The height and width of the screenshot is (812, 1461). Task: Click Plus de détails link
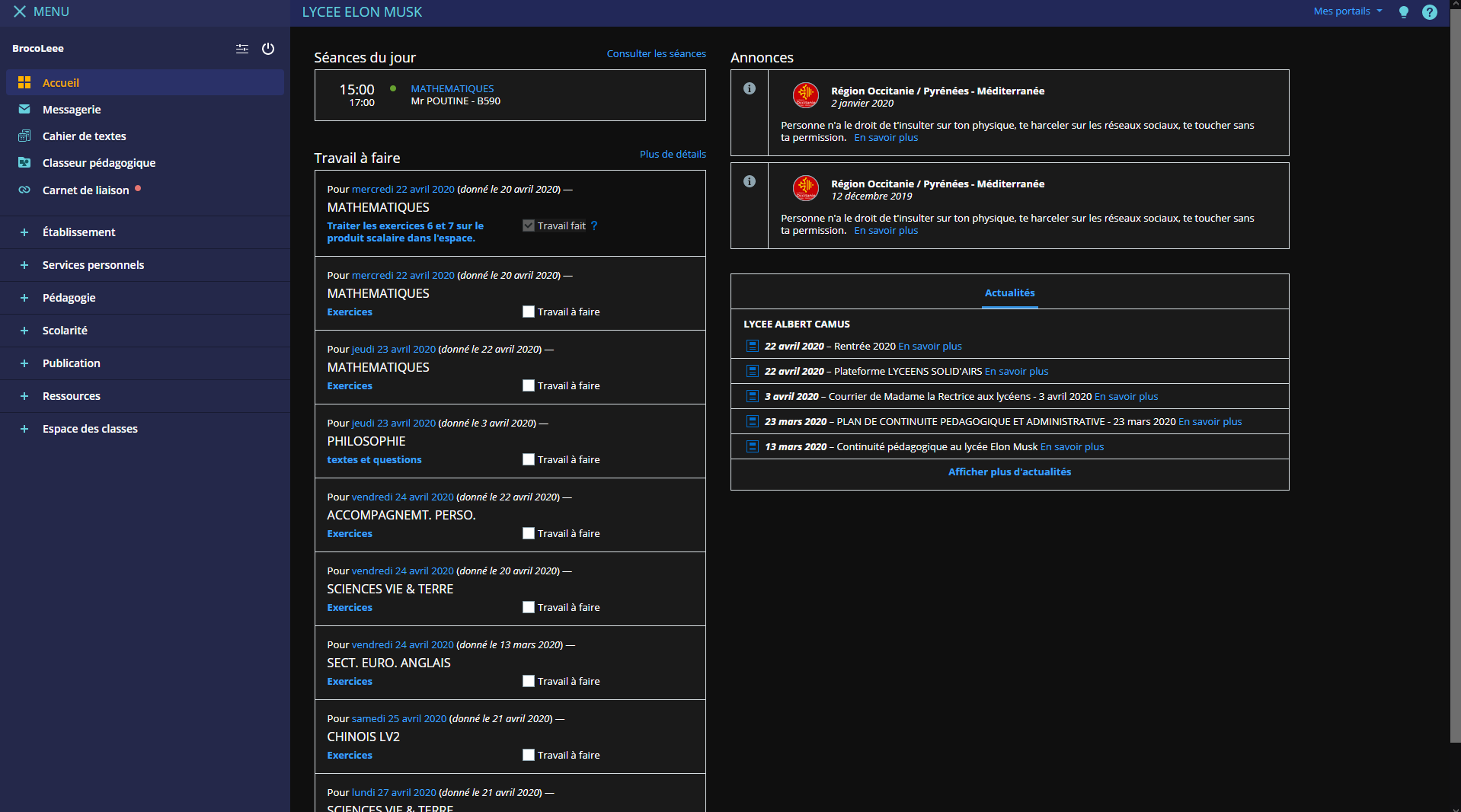tap(673, 155)
